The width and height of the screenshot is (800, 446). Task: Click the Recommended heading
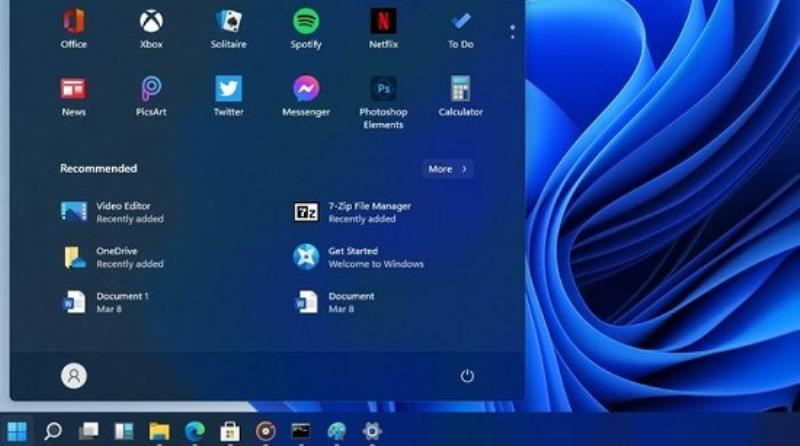[x=98, y=168]
